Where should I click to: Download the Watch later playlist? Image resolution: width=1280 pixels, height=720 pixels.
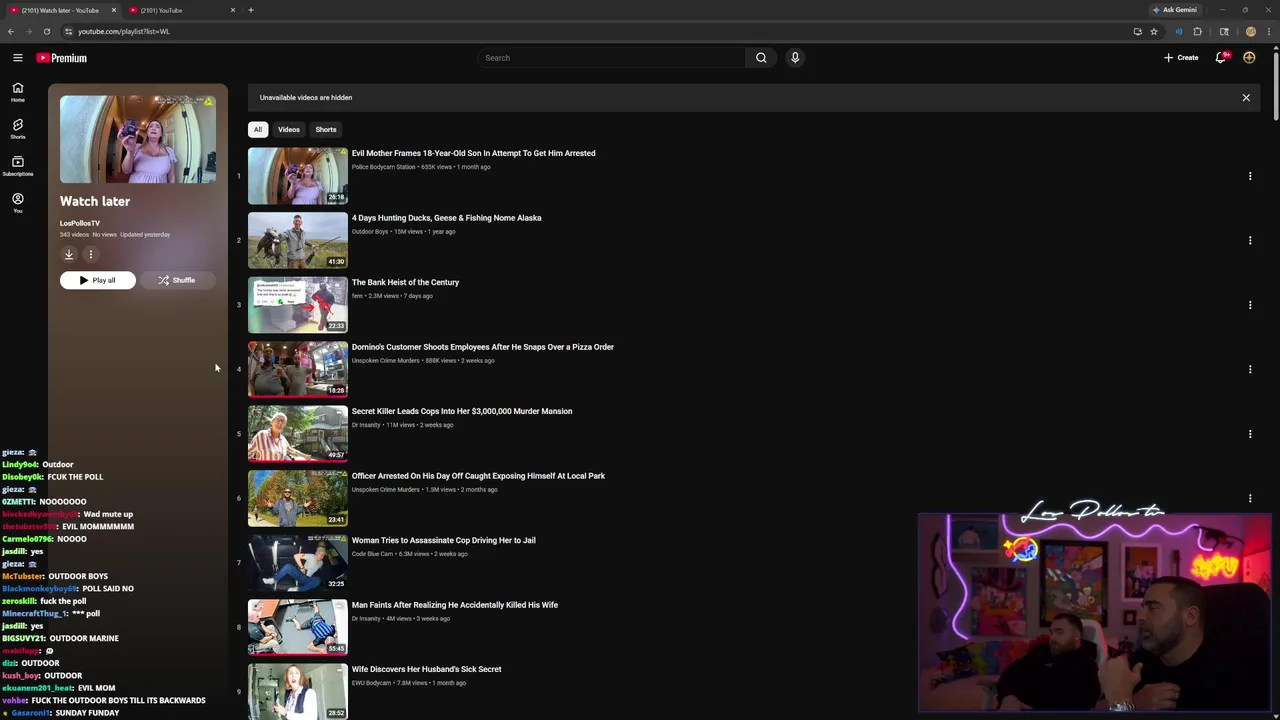click(69, 254)
